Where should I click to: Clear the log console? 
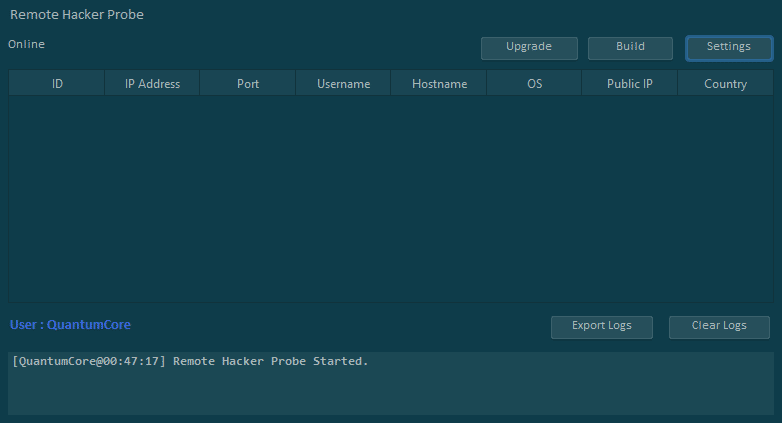point(720,326)
